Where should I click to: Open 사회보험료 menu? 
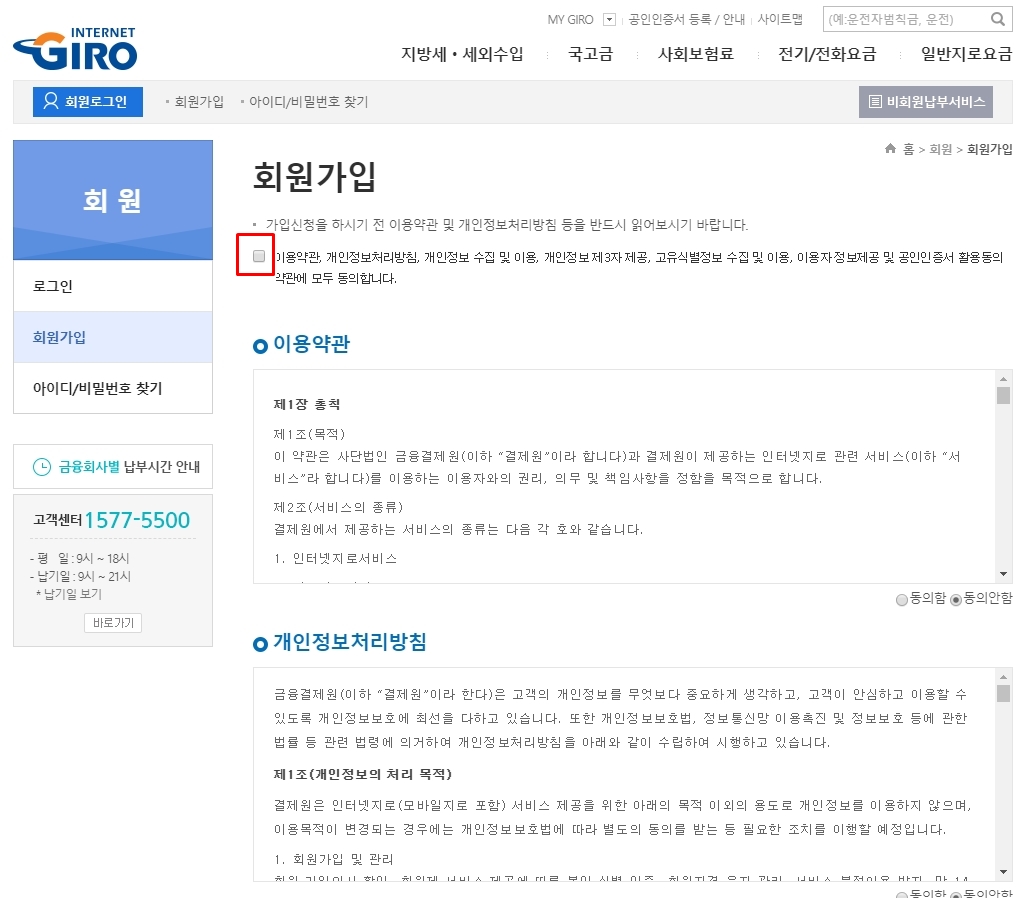pyautogui.click(x=696, y=54)
